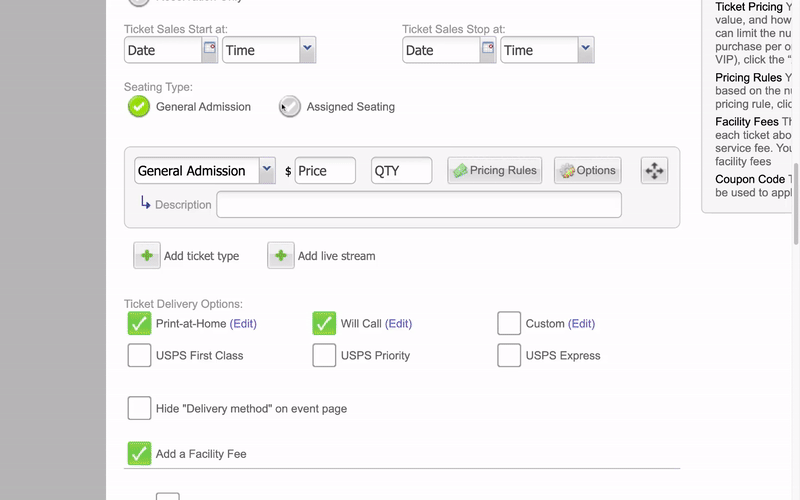Viewport: 800px width, 500px height.
Task: Click the move ticket type arrows icon
Action: click(x=654, y=170)
